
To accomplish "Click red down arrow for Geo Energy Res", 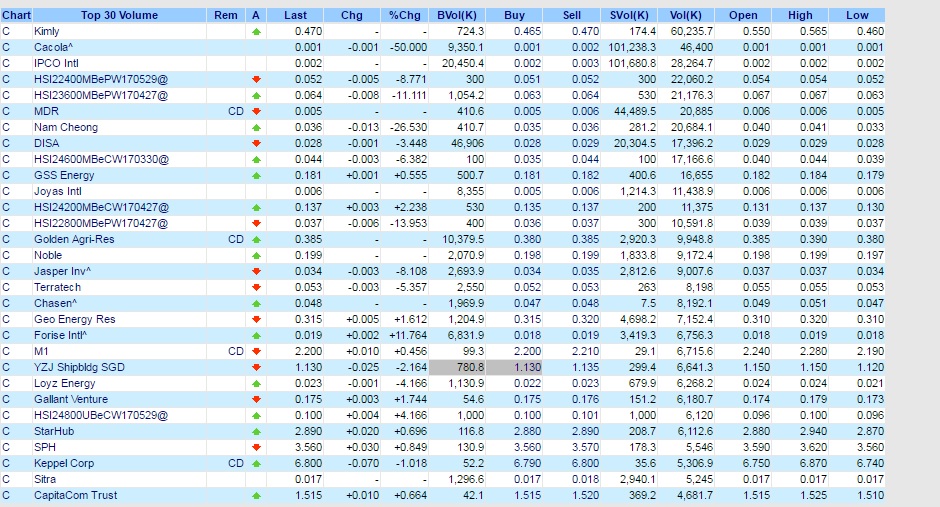I will (x=256, y=319).
